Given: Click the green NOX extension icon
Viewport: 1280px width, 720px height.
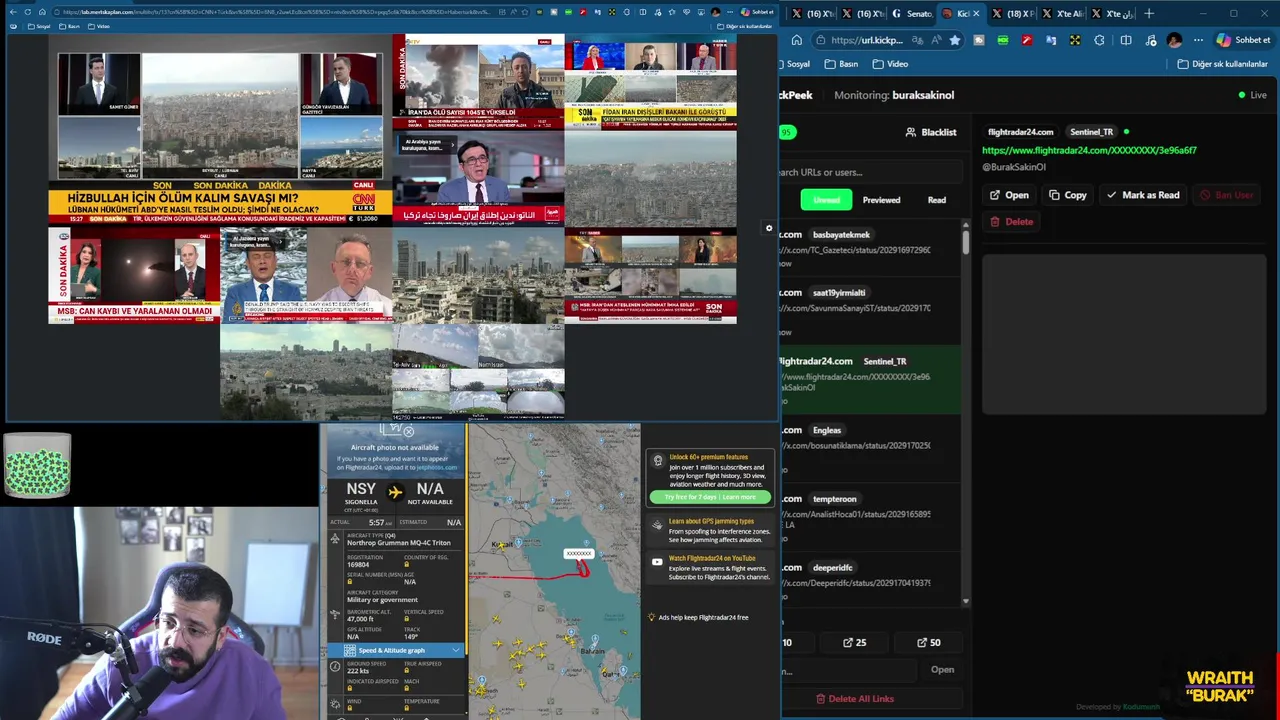Looking at the screenshot, I should (x=1002, y=40).
